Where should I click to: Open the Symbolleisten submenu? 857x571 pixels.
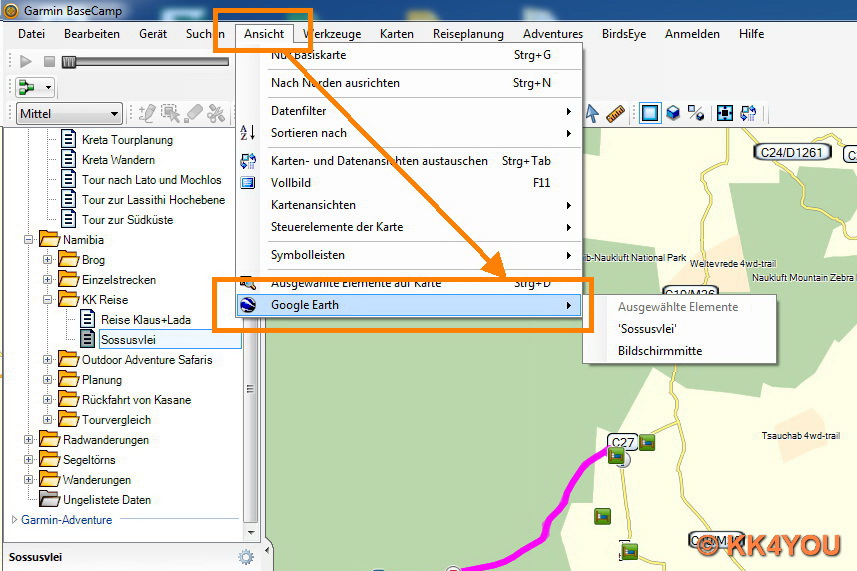[410, 255]
